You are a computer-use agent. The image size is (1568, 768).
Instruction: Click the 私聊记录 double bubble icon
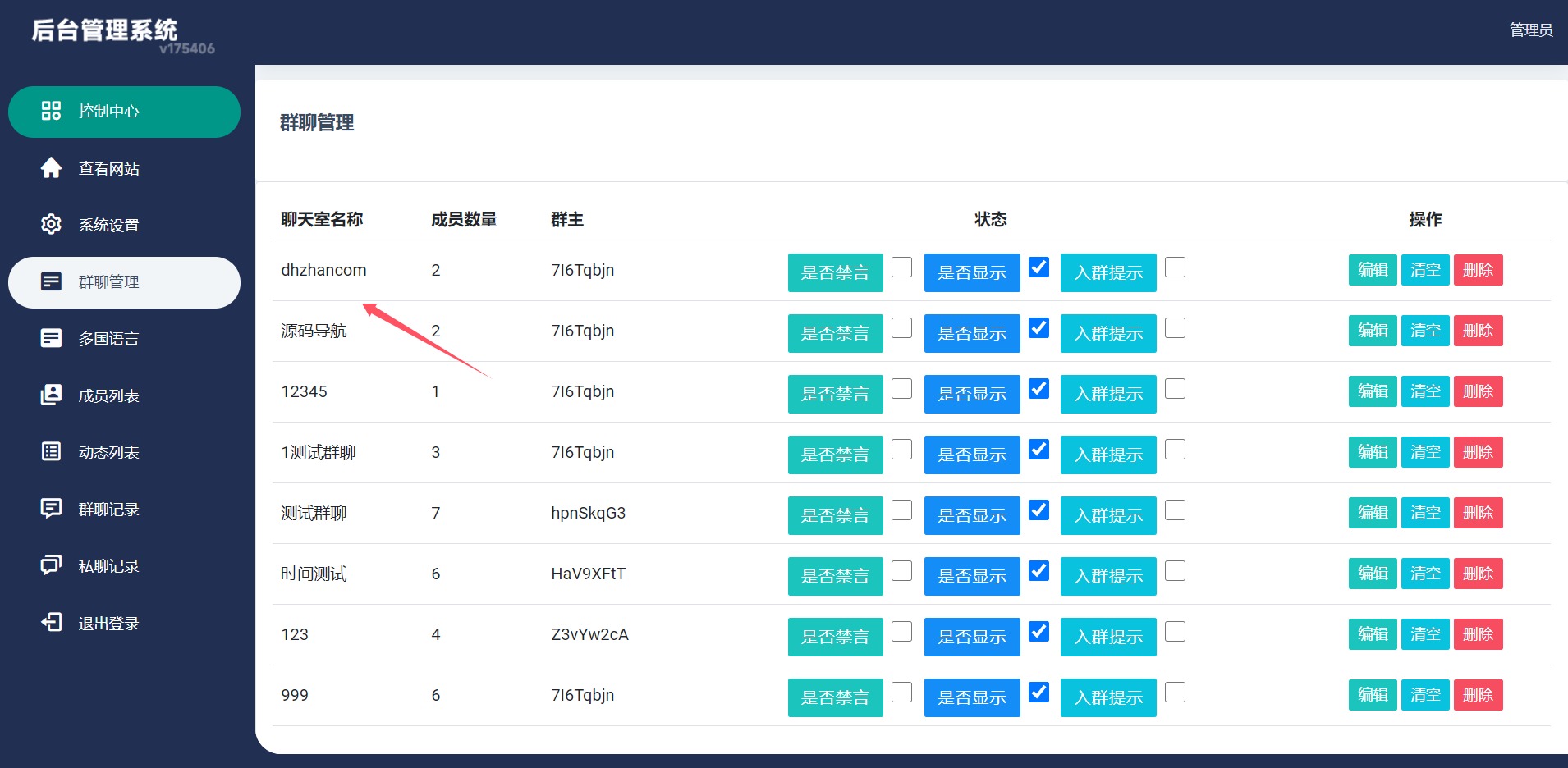pos(51,565)
